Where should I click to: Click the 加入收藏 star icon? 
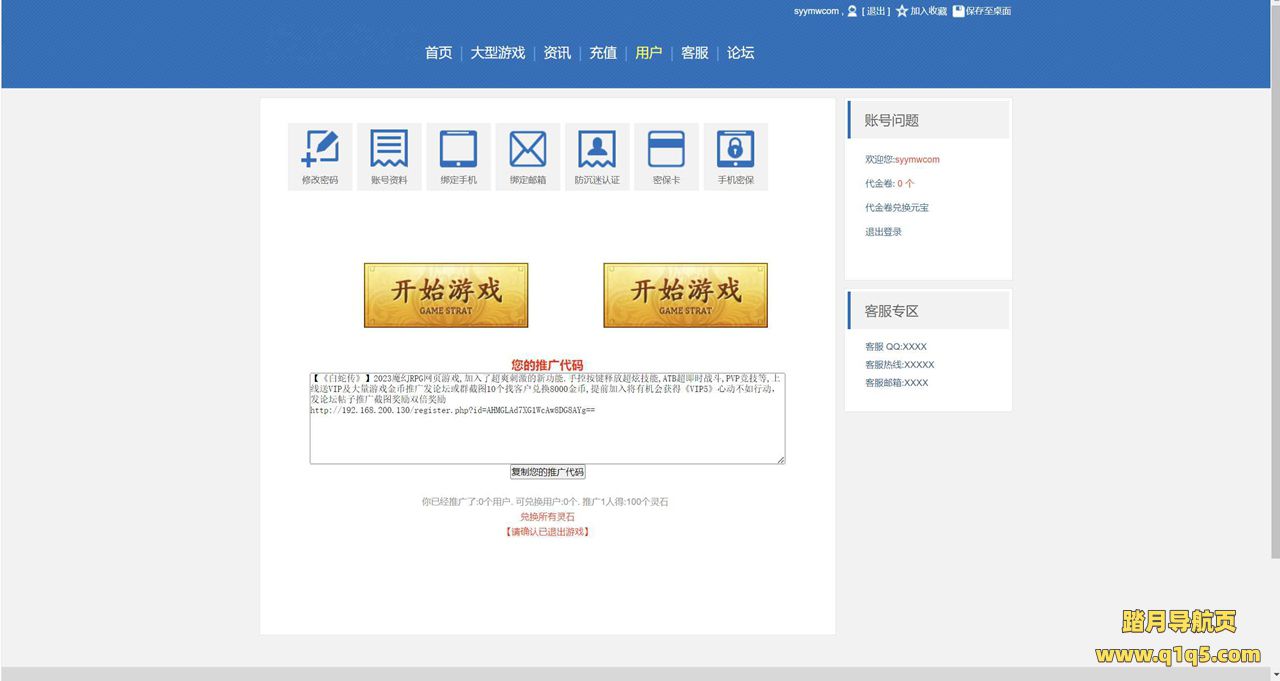point(902,11)
